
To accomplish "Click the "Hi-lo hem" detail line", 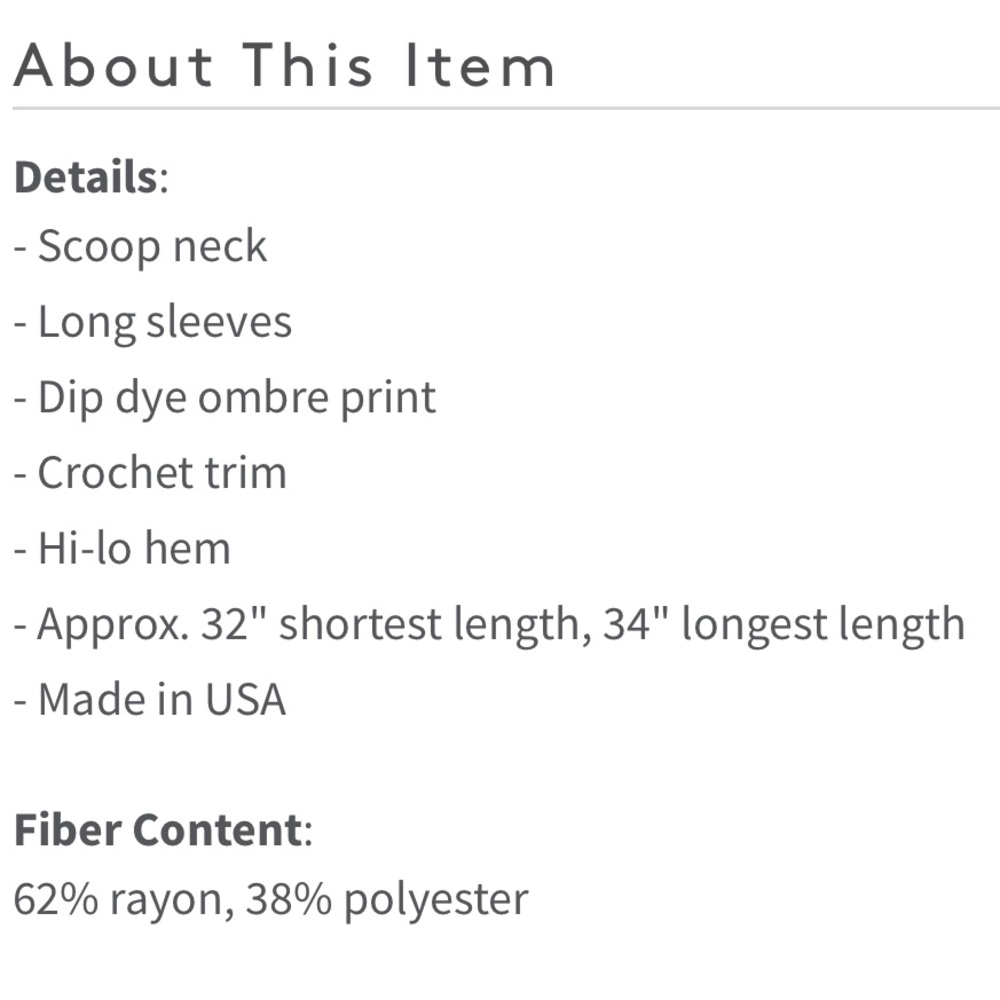I will pos(134,549).
